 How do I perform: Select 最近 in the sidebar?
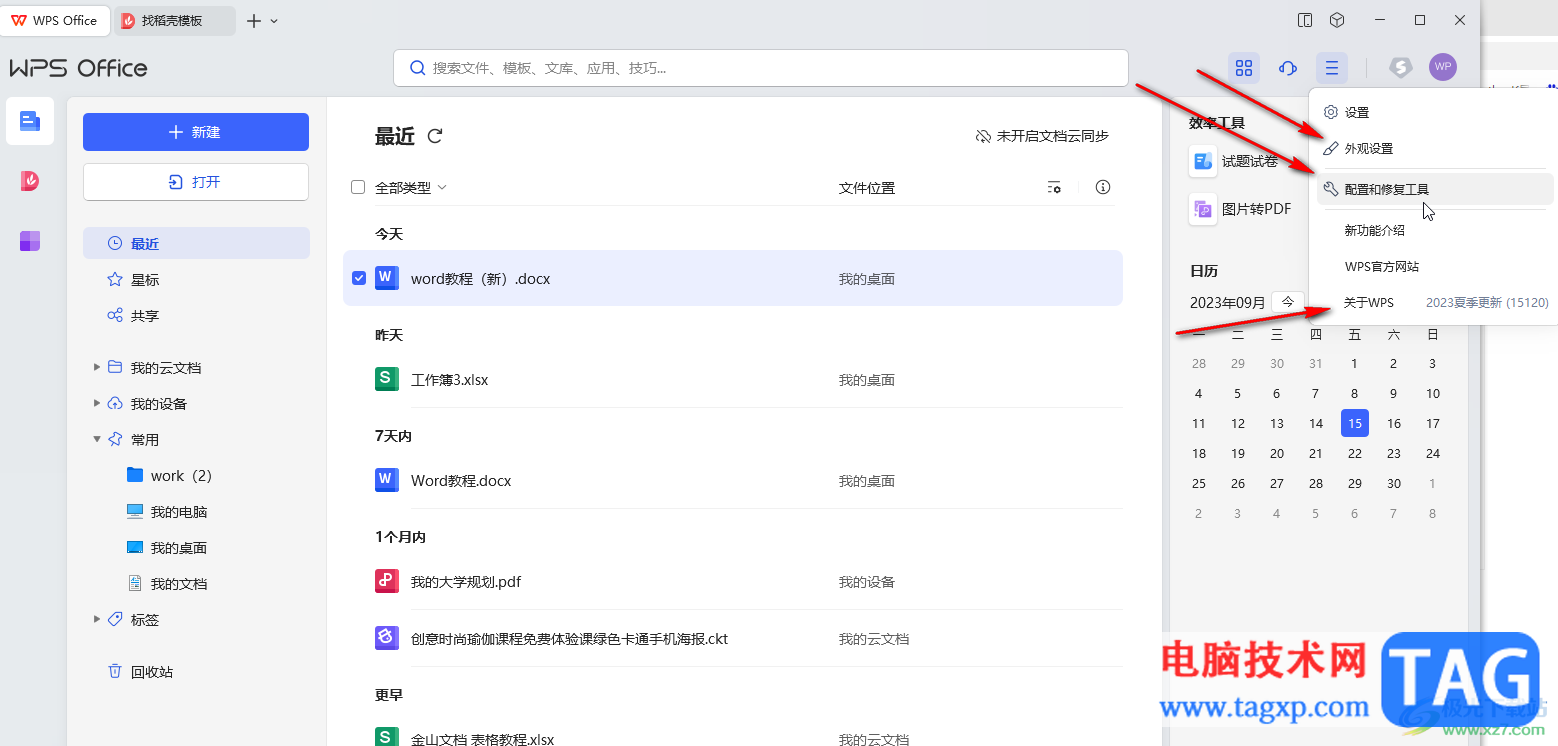tap(196, 243)
